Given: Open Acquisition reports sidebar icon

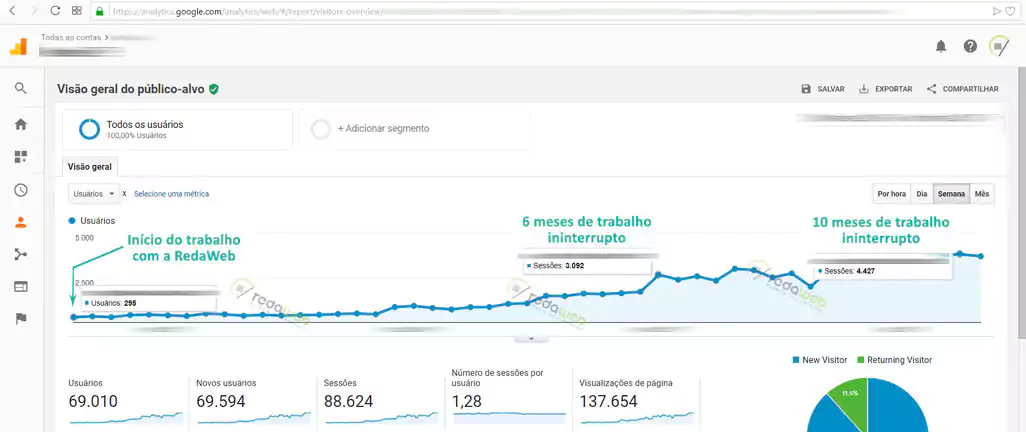Looking at the screenshot, I should pos(20,254).
